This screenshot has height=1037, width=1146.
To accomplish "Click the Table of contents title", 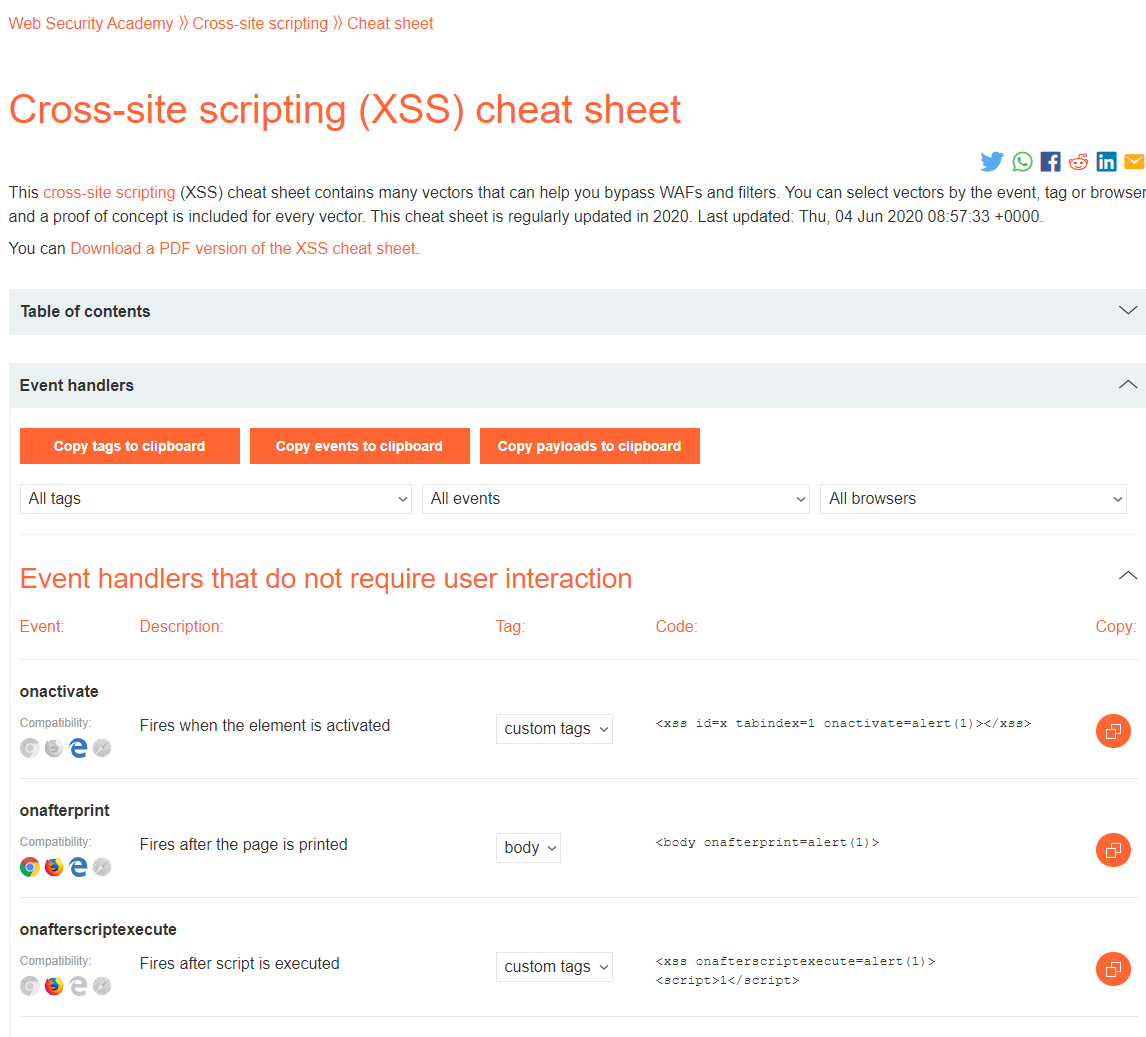I will pos(86,311).
